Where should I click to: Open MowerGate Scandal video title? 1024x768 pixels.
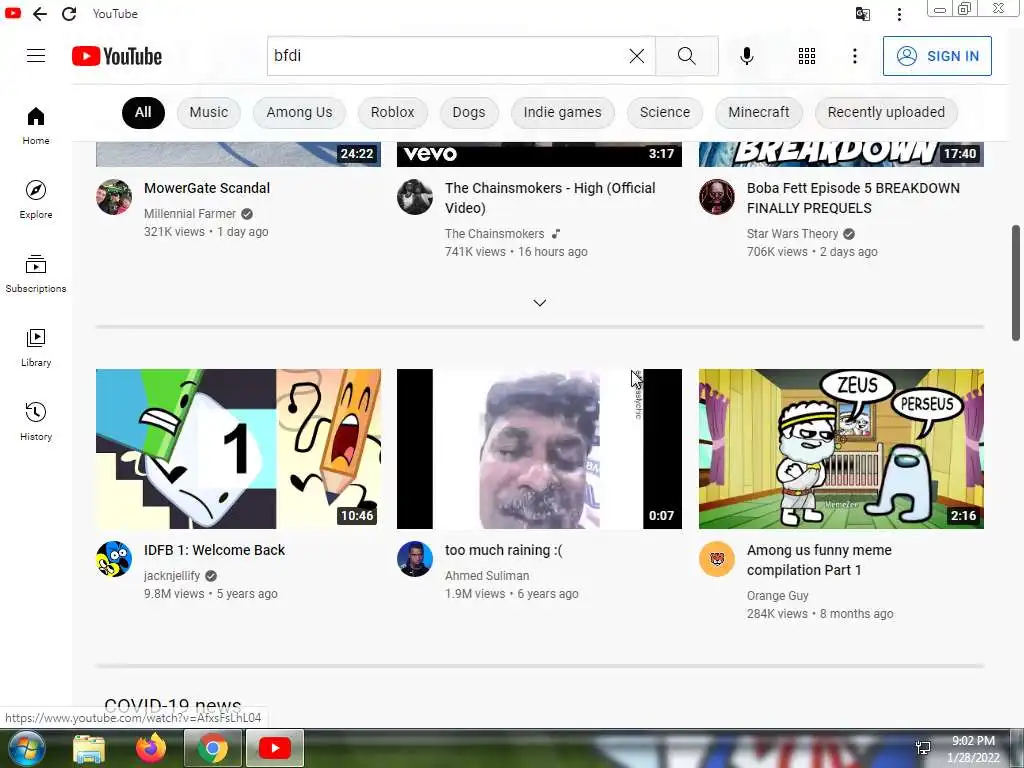tap(207, 188)
